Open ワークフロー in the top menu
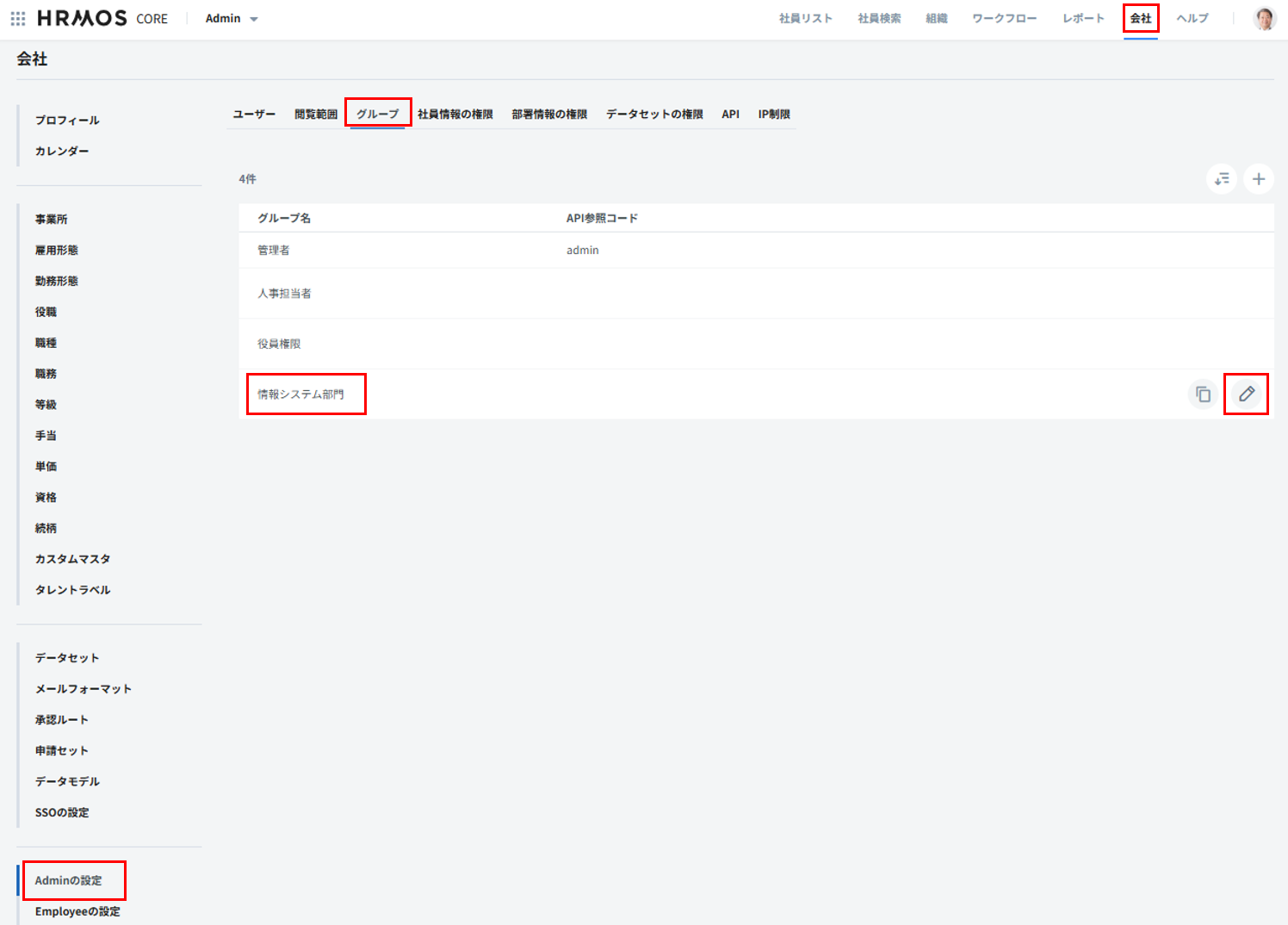1288x925 pixels. click(x=1004, y=18)
